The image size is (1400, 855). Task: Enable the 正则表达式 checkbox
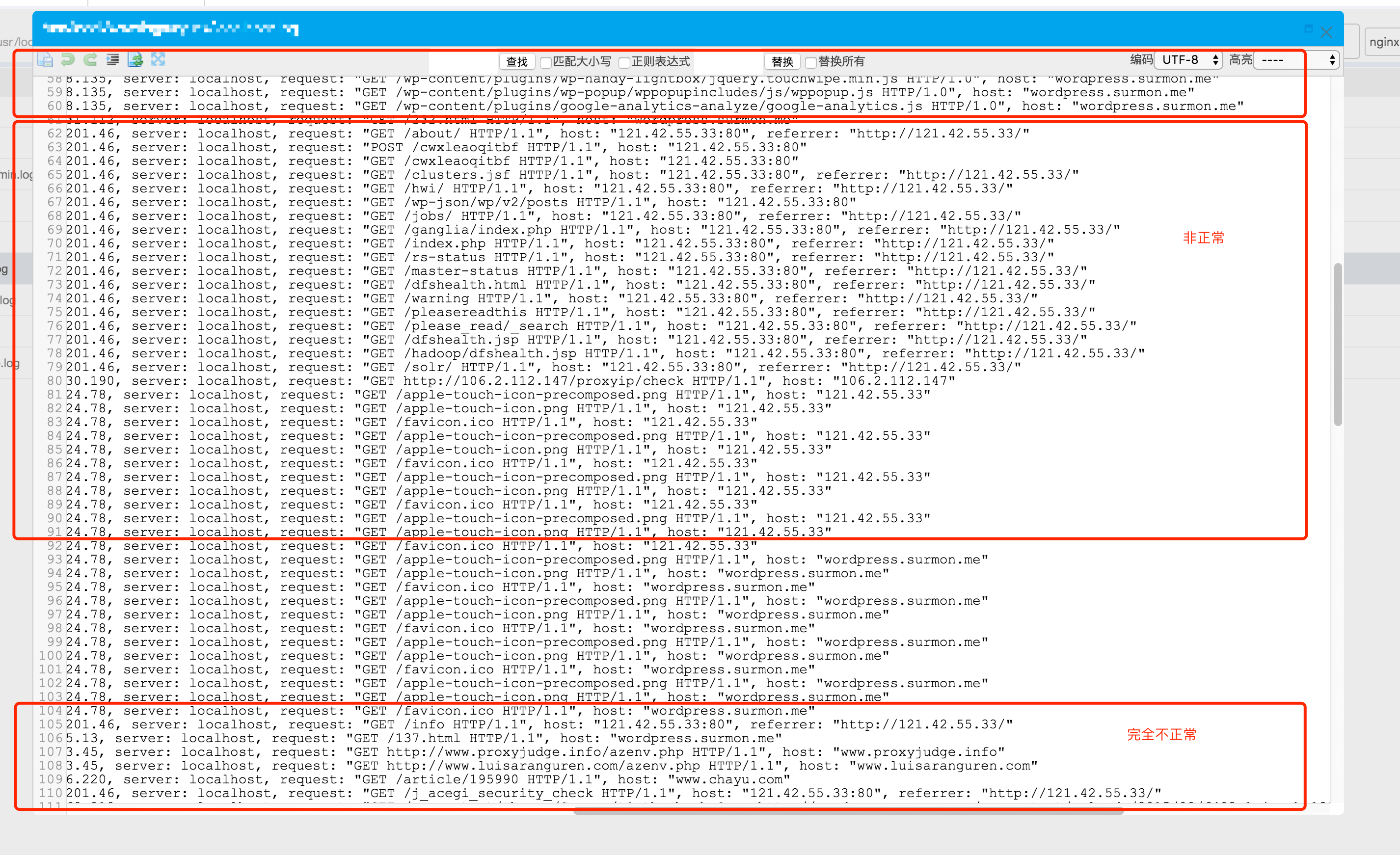coord(624,62)
